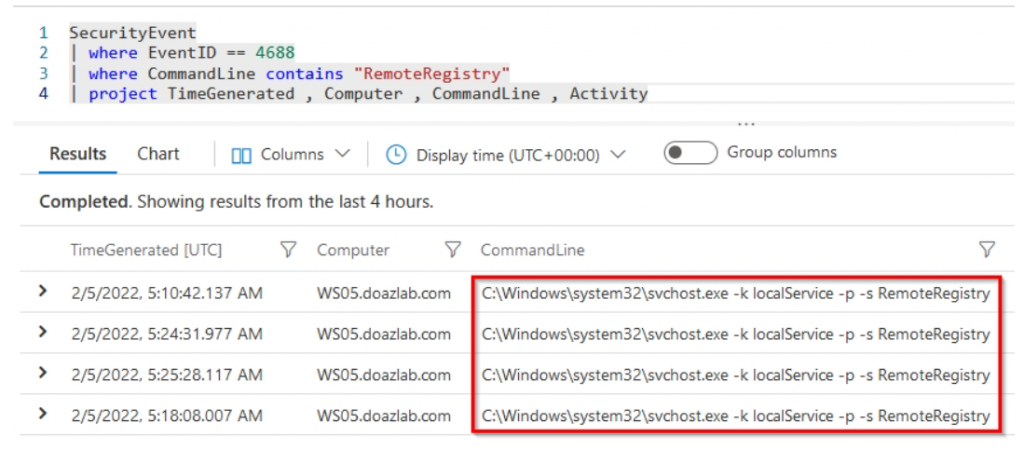Sort by TimeGenerated [UTC] column header
This screenshot has width=1024, height=450.
tap(146, 250)
